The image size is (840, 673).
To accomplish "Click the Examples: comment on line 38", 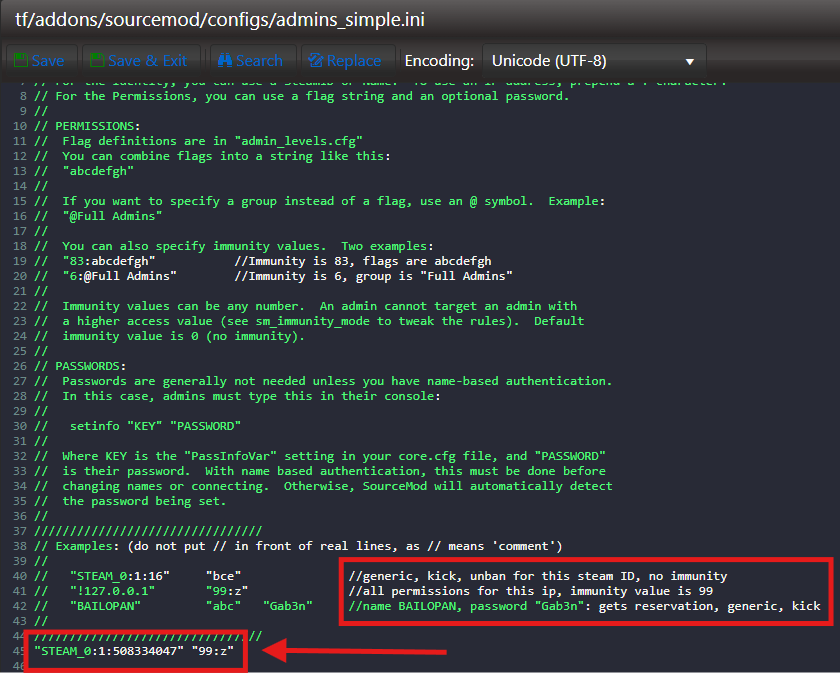I will coord(298,546).
